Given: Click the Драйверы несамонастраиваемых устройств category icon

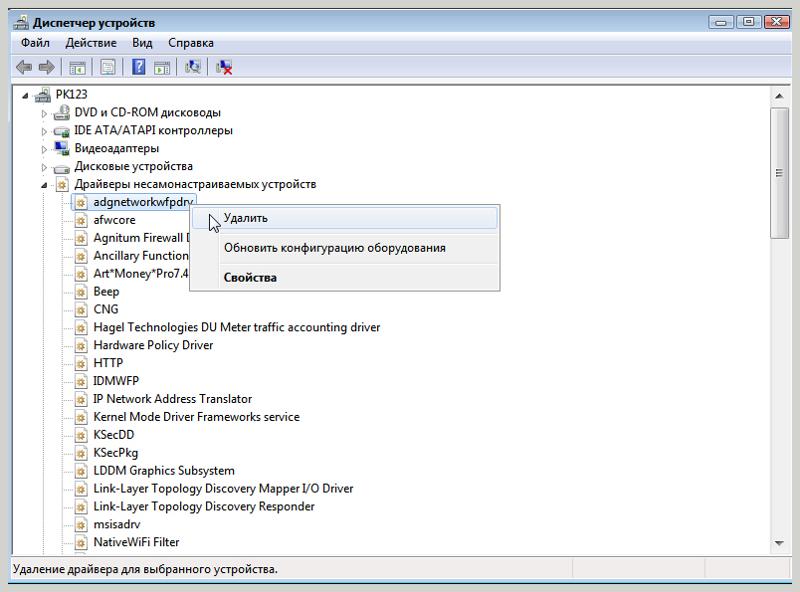Looking at the screenshot, I should (62, 184).
